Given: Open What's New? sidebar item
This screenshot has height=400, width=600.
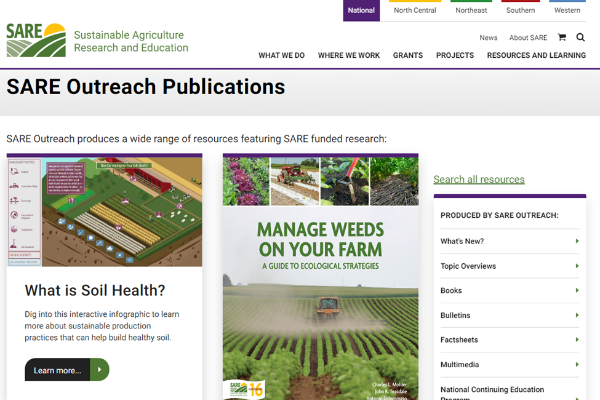Looking at the screenshot, I should pyautogui.click(x=509, y=241).
